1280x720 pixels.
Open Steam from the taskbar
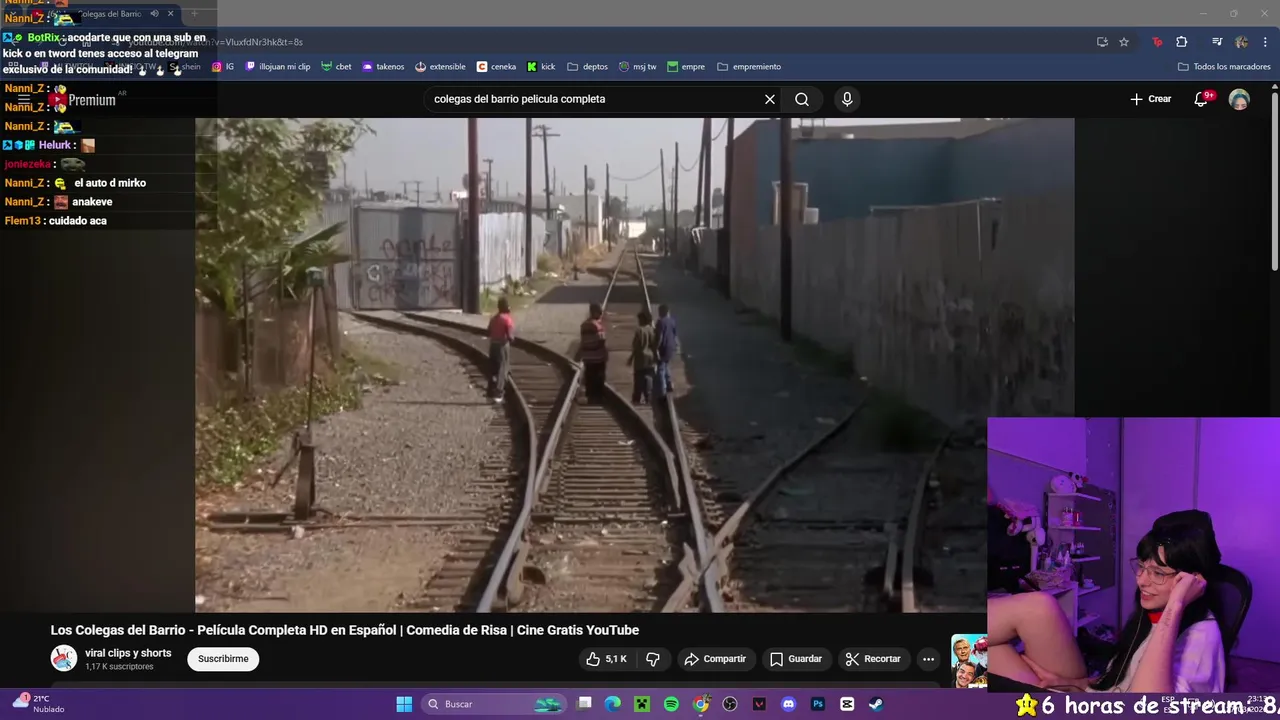(876, 704)
